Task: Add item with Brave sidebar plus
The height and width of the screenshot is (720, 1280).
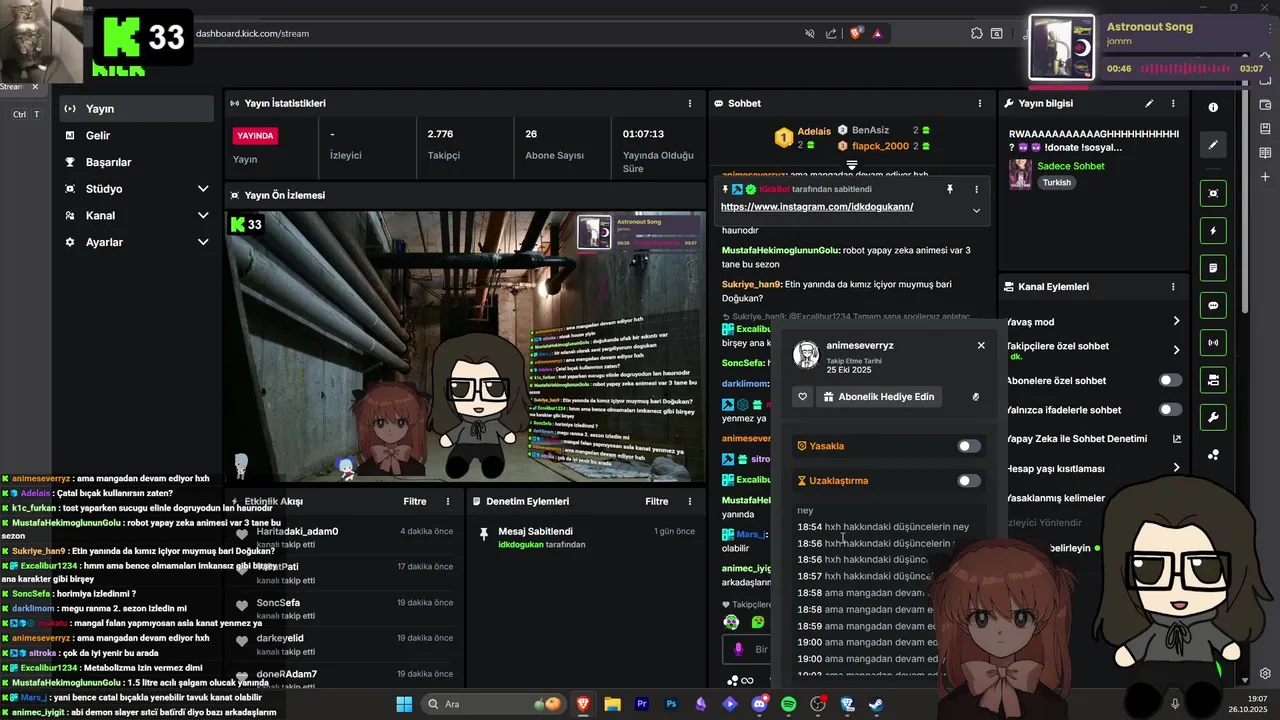Action: click(1265, 177)
